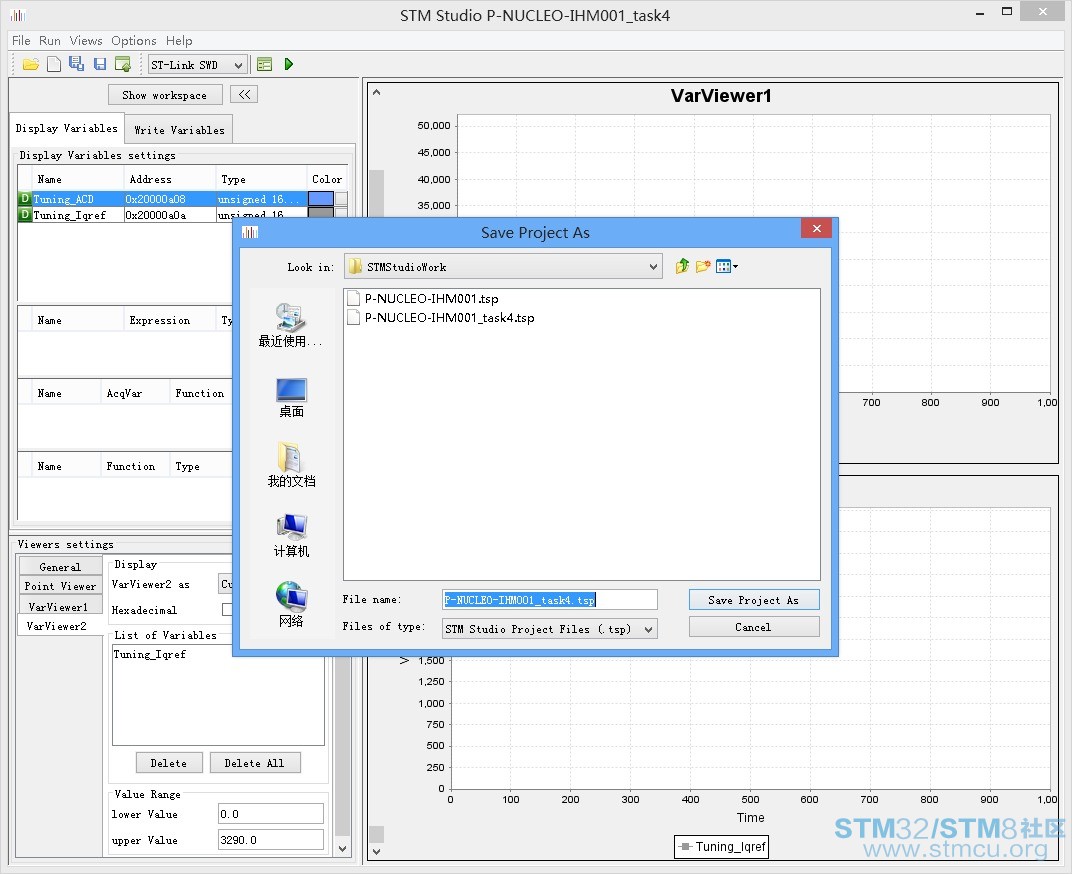Open the Run menu
The height and width of the screenshot is (874, 1072).
point(49,40)
